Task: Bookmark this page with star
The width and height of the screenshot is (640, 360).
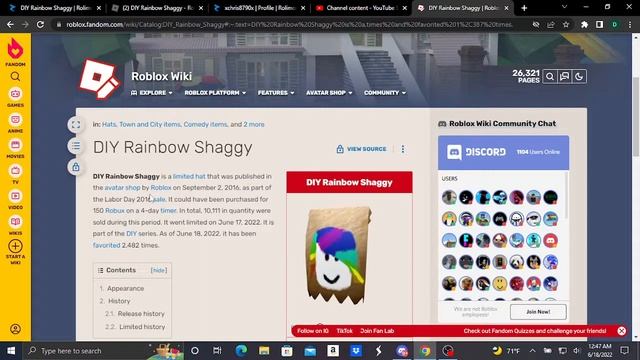Action: (x=566, y=24)
